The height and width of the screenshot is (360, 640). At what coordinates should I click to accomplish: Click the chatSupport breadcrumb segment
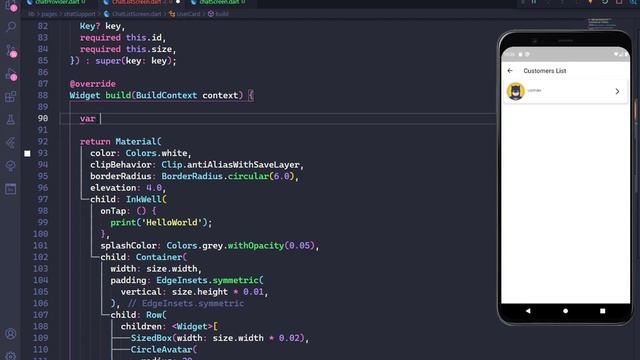pyautogui.click(x=80, y=14)
